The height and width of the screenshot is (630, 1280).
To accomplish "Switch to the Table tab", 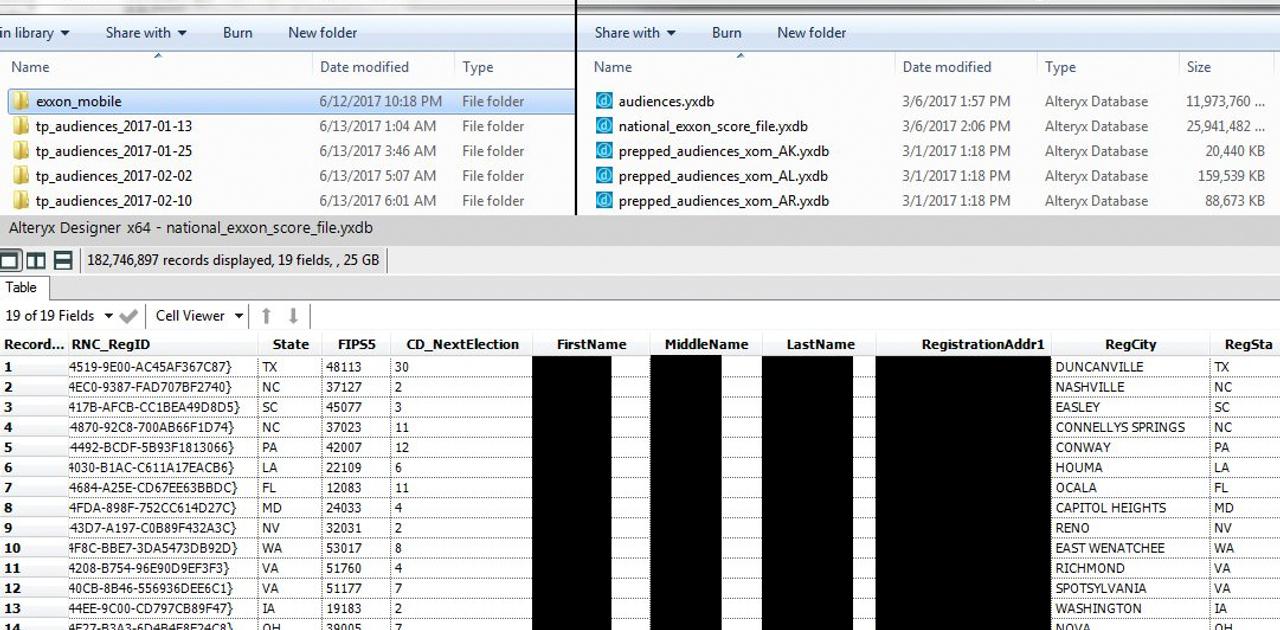I will click(x=21, y=287).
